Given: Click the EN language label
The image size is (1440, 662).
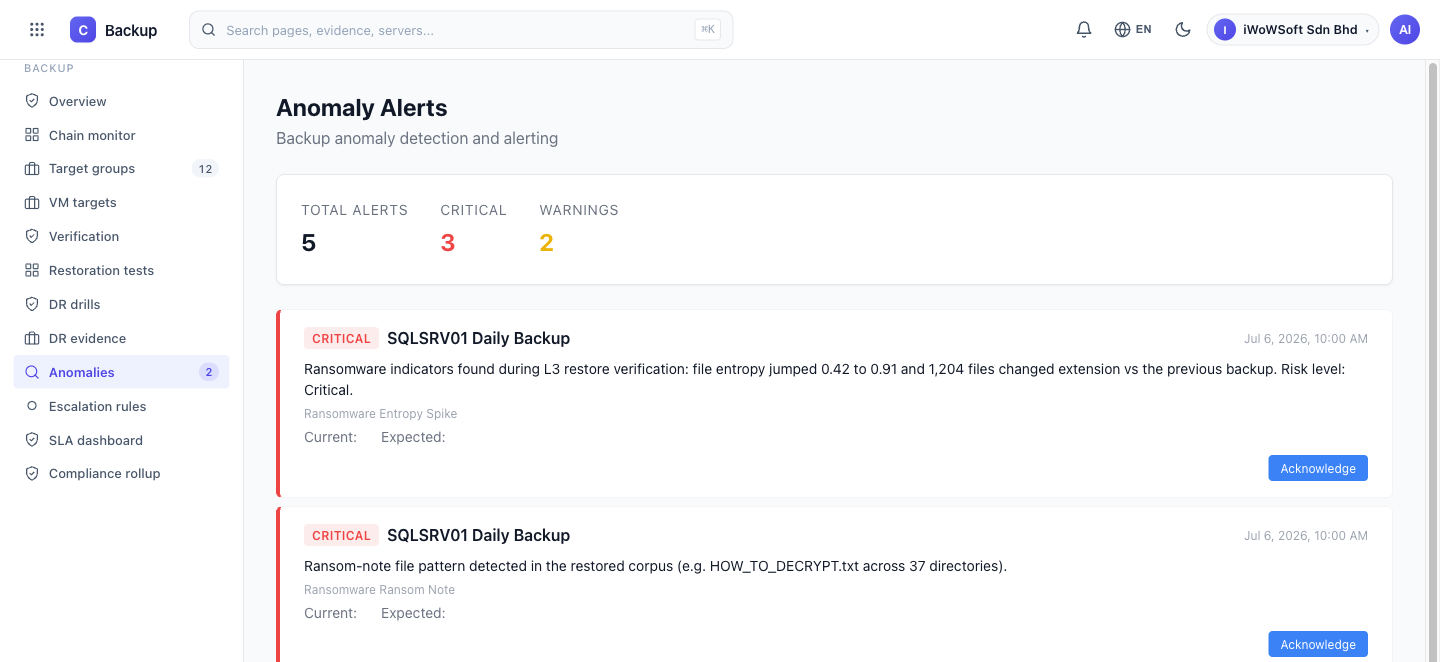Looking at the screenshot, I should (1144, 30).
